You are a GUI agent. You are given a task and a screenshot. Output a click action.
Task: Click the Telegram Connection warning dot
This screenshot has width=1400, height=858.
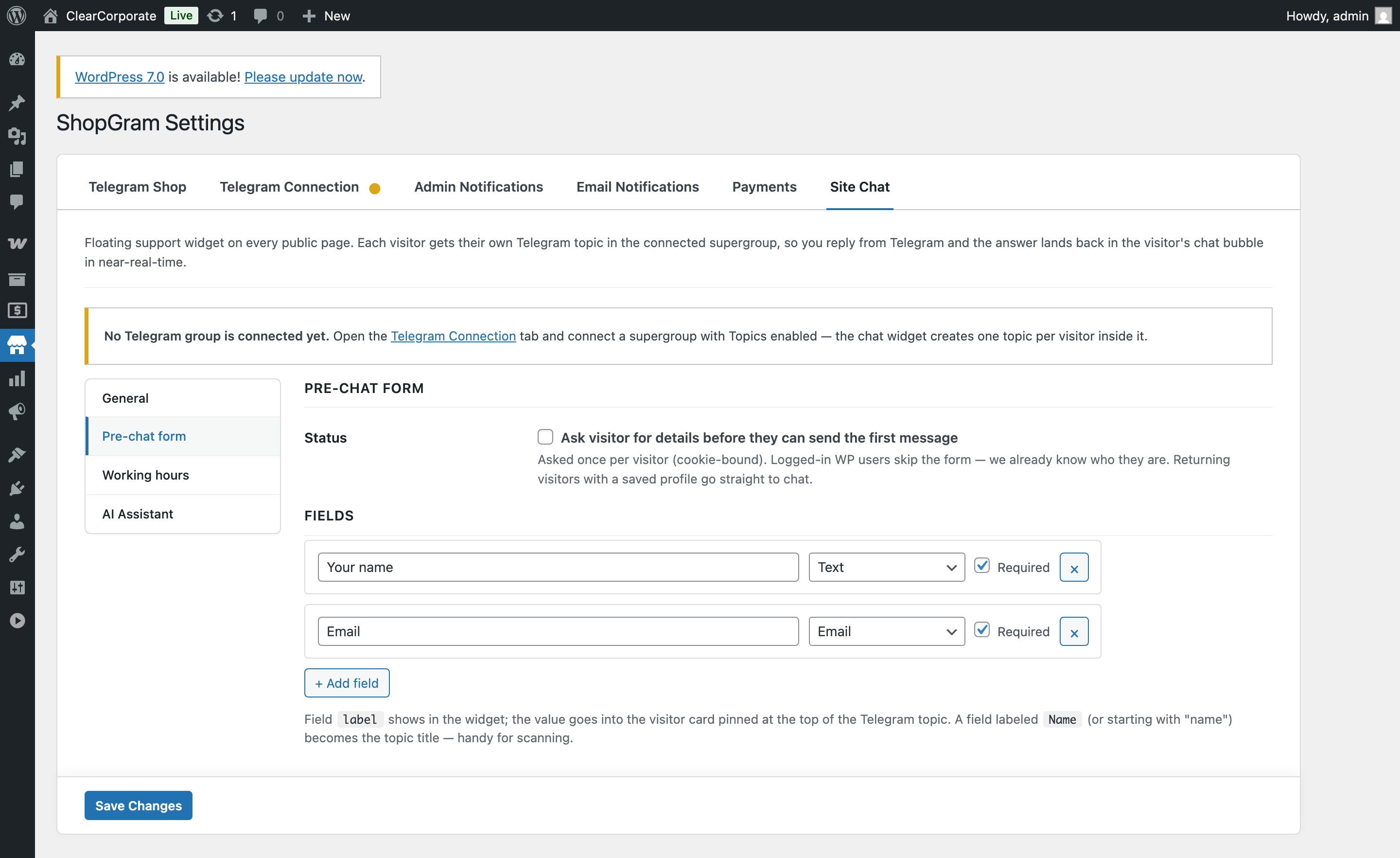pos(374,188)
